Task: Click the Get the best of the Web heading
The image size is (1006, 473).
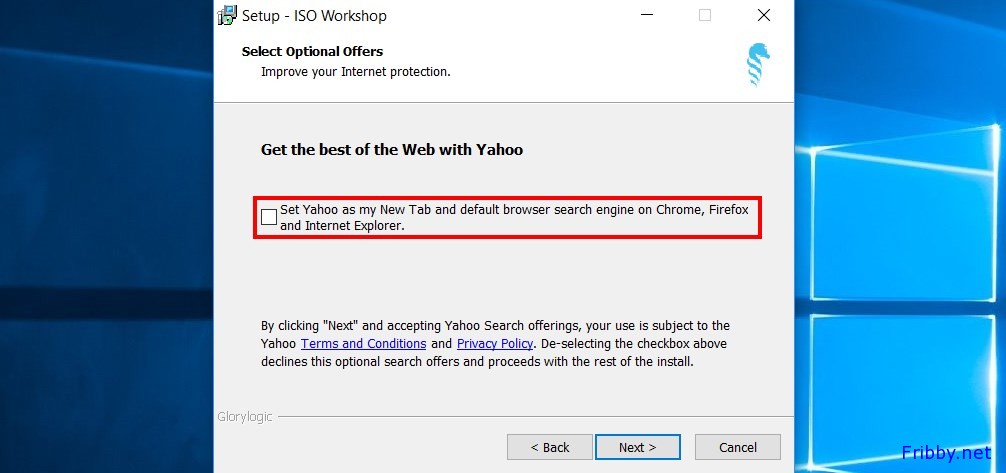Action: (392, 150)
